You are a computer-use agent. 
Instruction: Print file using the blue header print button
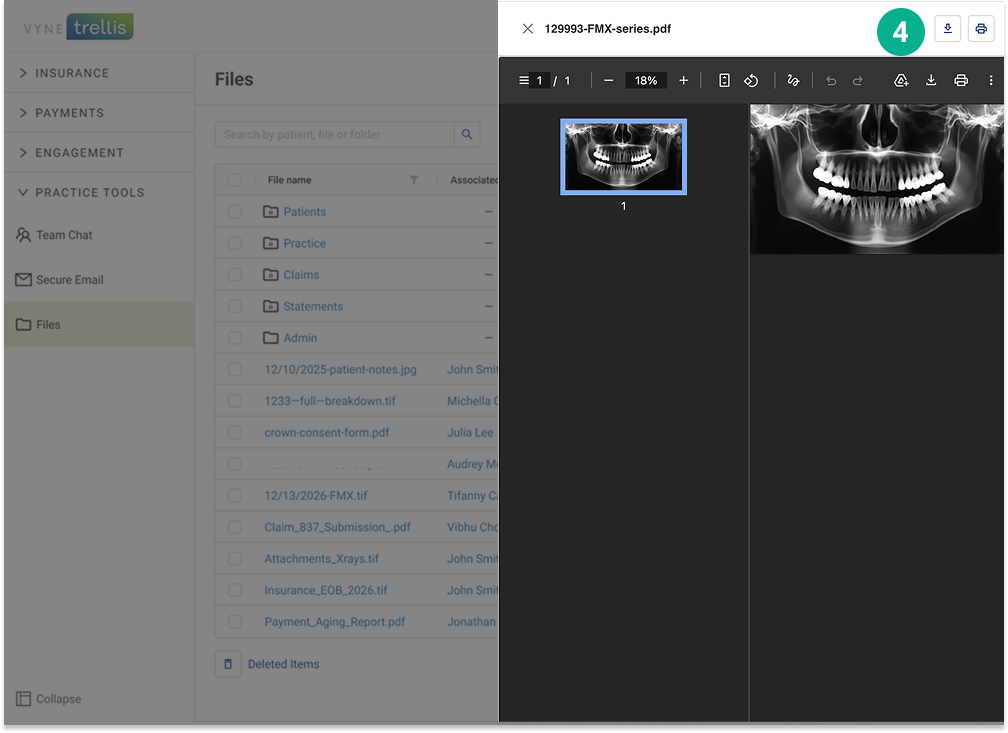(980, 29)
